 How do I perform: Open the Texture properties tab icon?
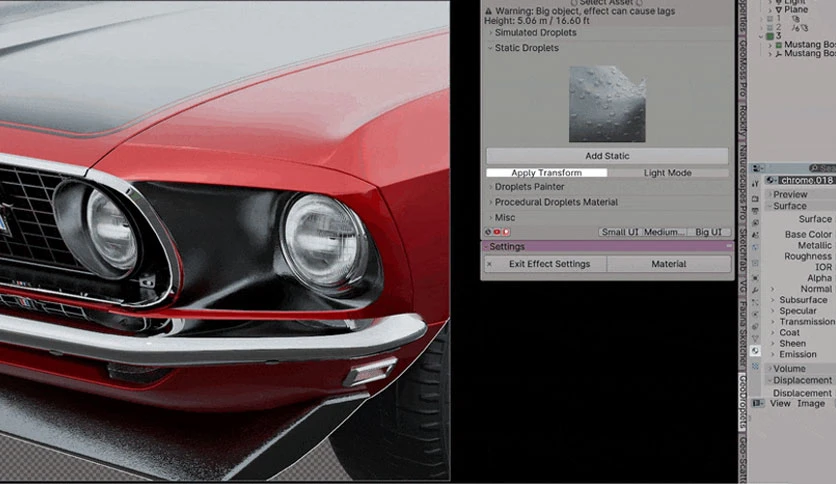(755, 366)
